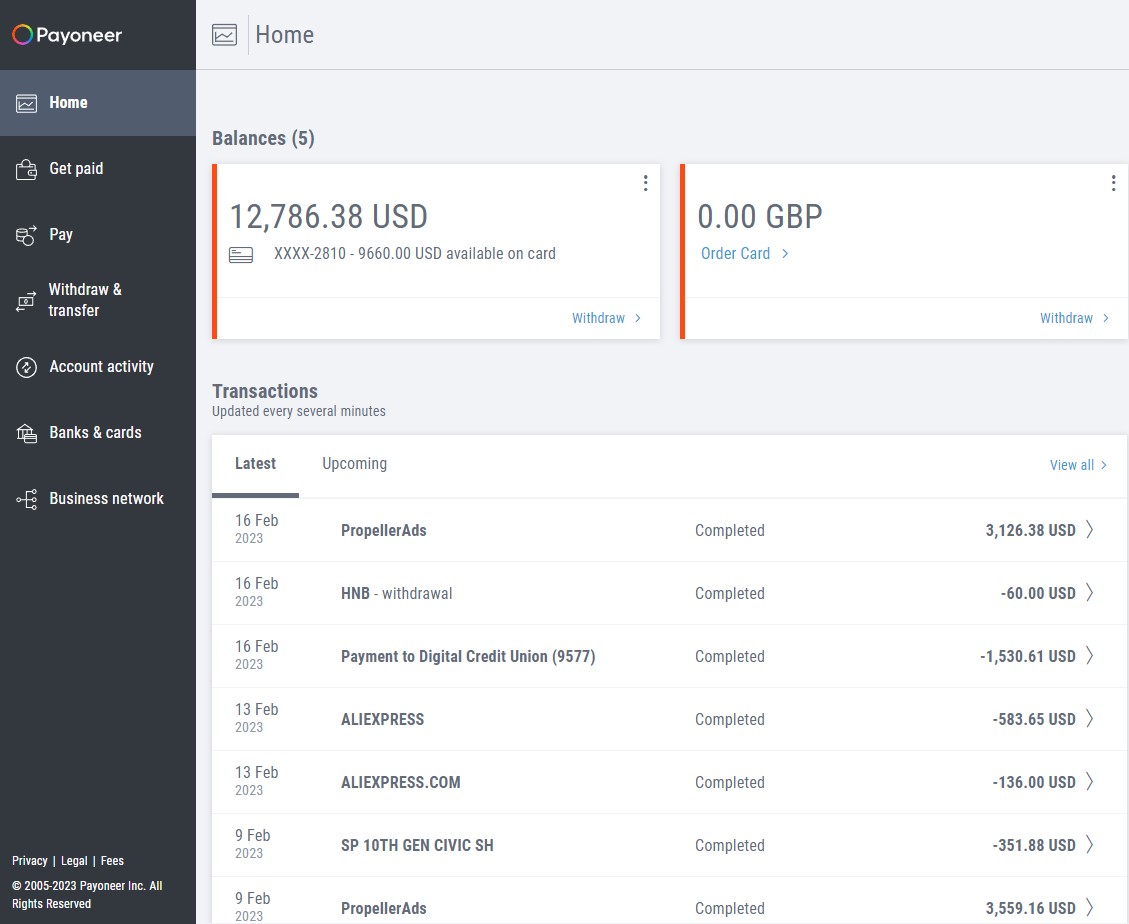Click View all transactions link
1129x924 pixels.
pos(1078,465)
